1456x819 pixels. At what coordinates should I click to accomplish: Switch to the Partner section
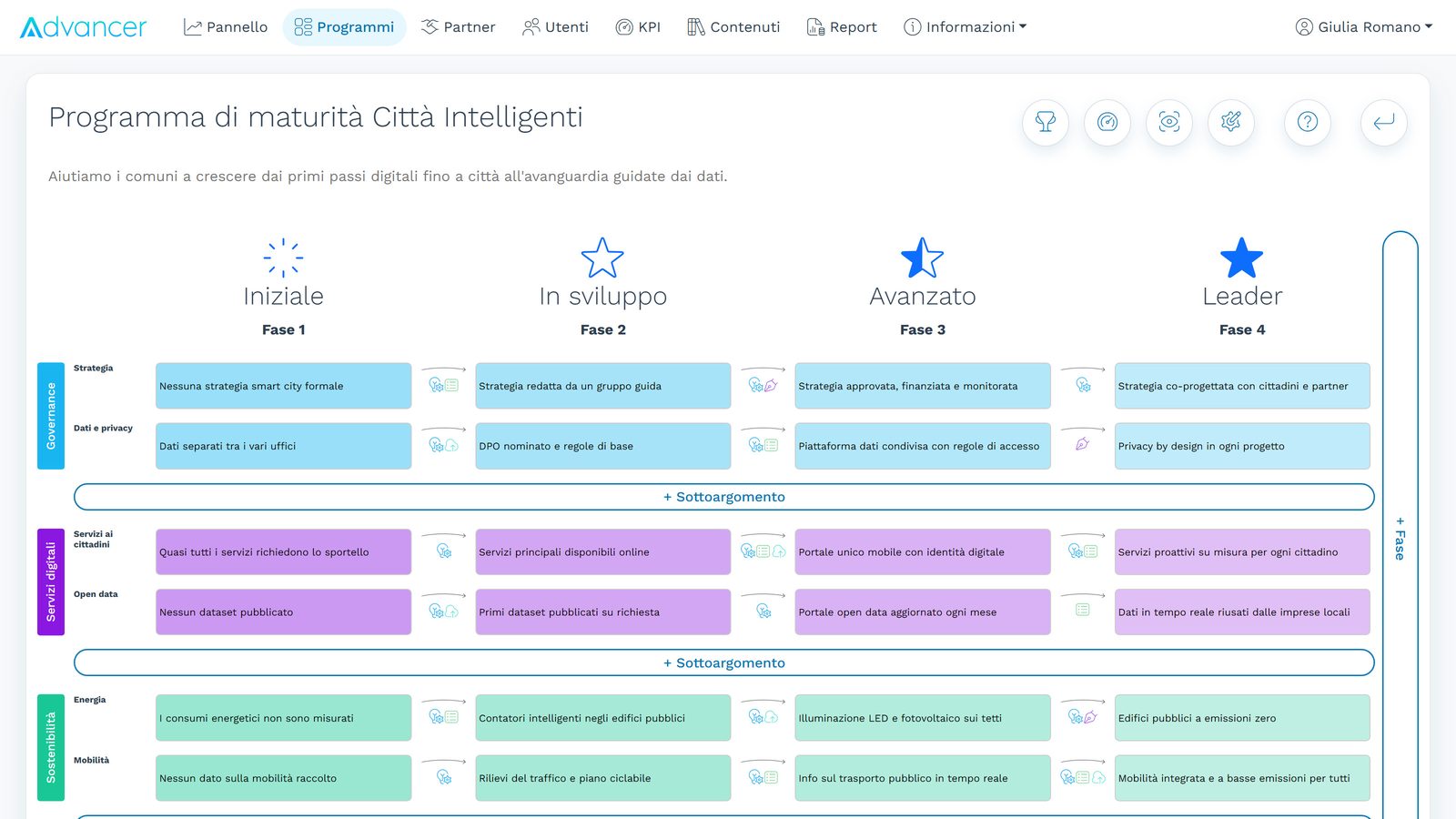[458, 27]
